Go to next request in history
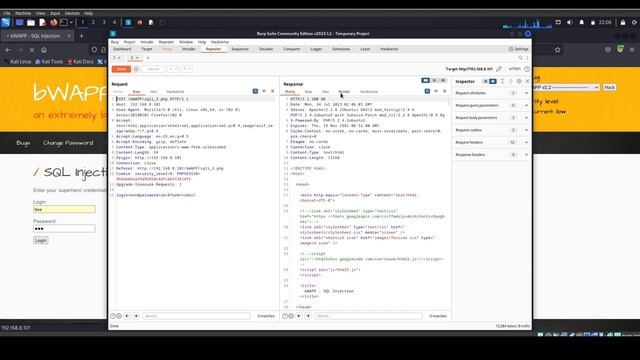Image resolution: width=640 pixels, height=360 pixels. (187, 69)
